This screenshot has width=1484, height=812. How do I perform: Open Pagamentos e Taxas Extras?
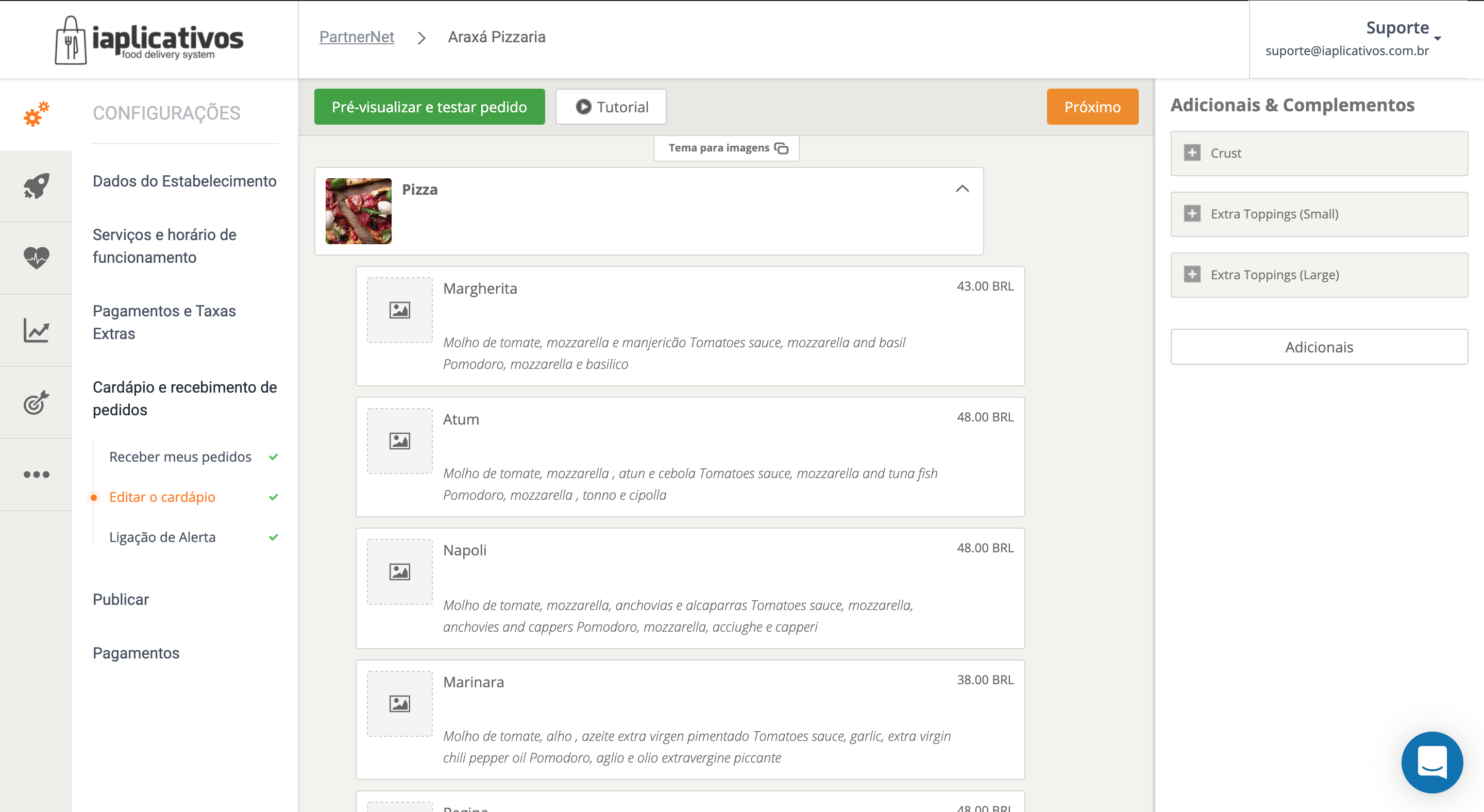(x=165, y=322)
